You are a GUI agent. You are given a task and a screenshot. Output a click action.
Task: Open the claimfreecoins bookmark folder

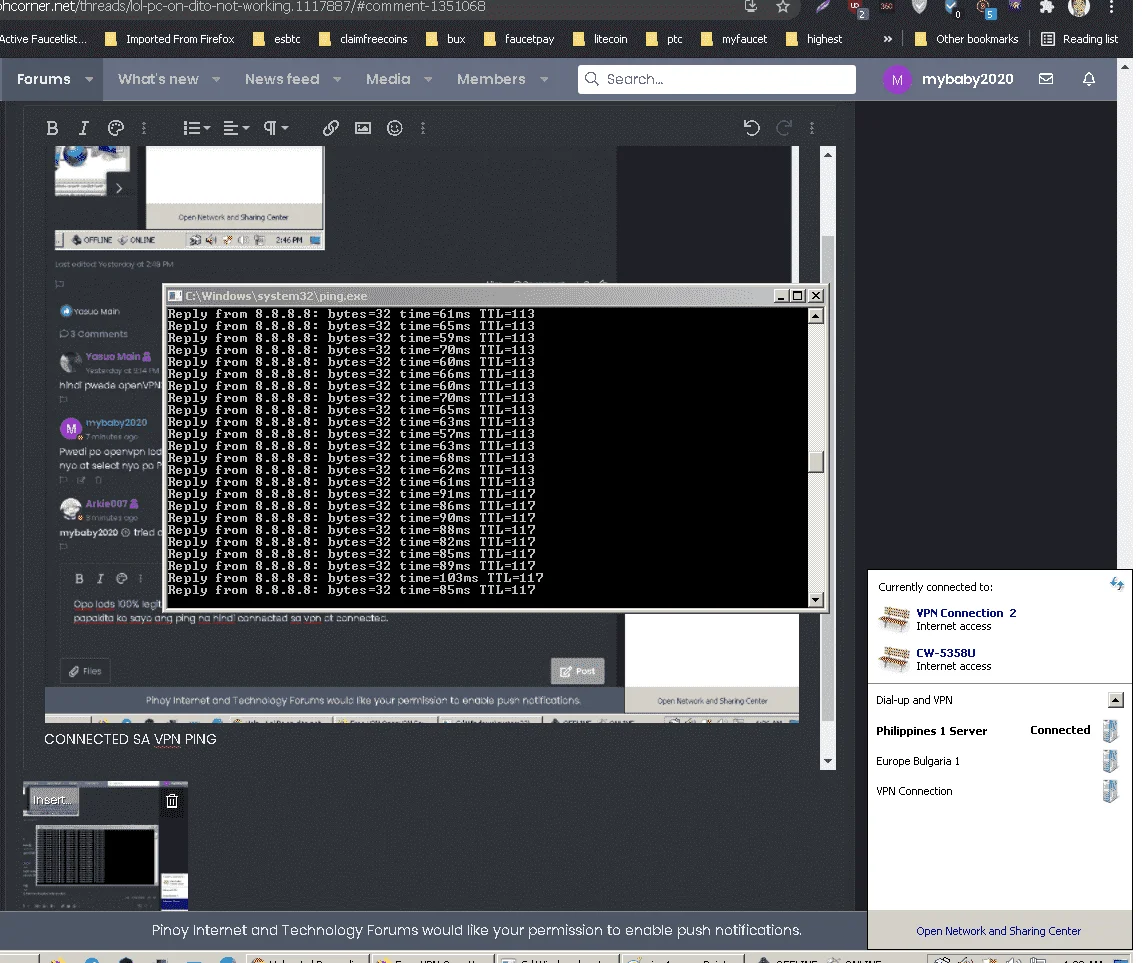coord(363,39)
